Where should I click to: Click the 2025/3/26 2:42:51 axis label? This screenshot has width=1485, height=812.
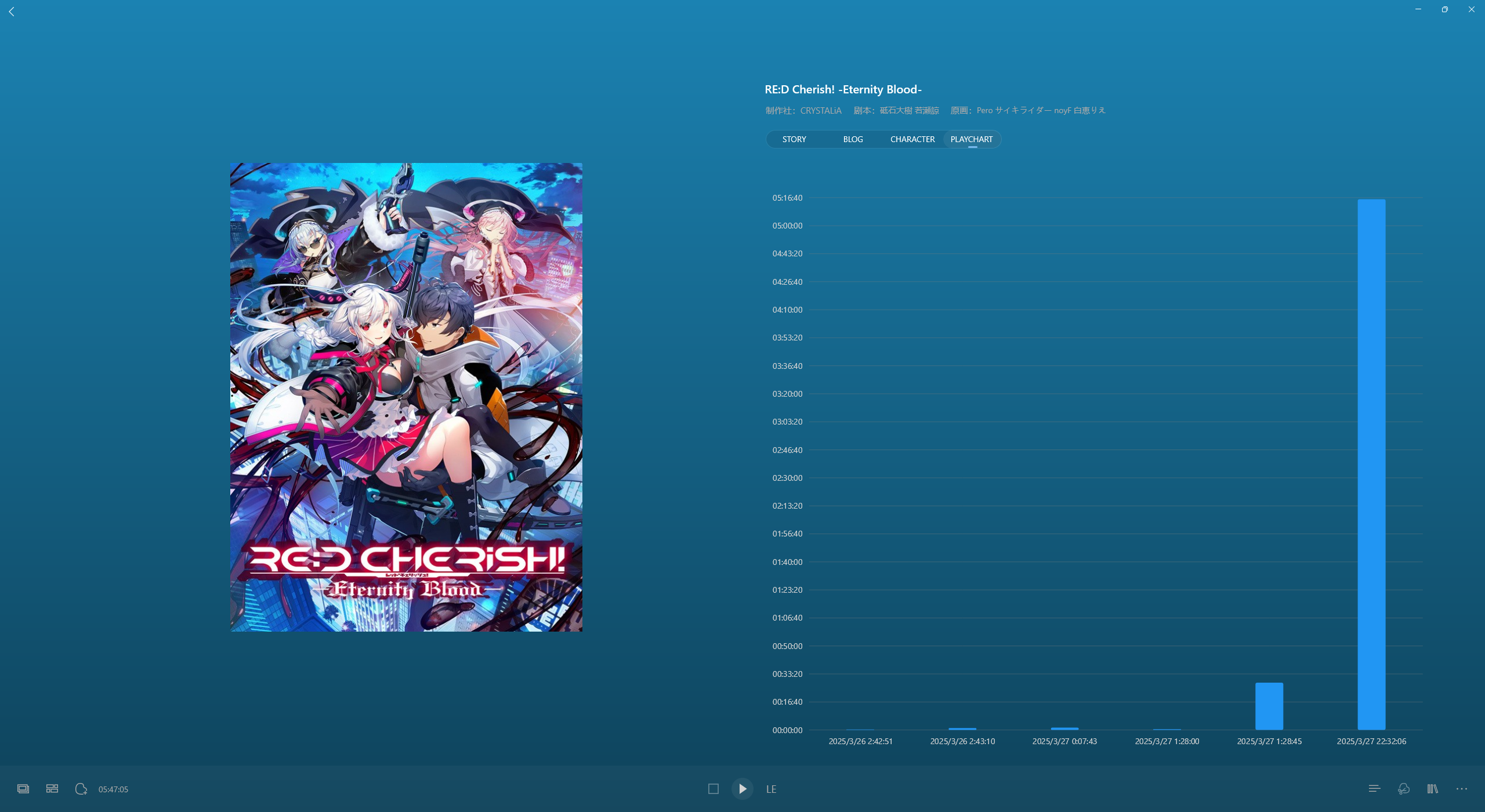pos(860,741)
